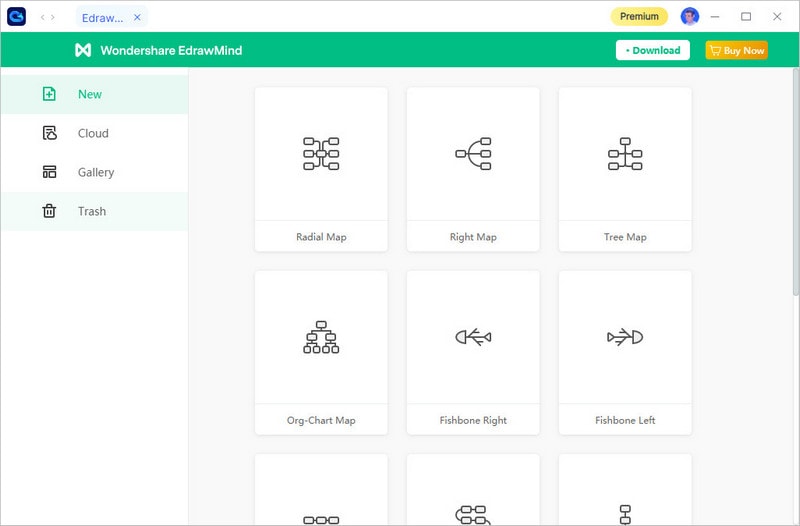800x526 pixels.
Task: Click the New file plus icon
Action: click(49, 94)
